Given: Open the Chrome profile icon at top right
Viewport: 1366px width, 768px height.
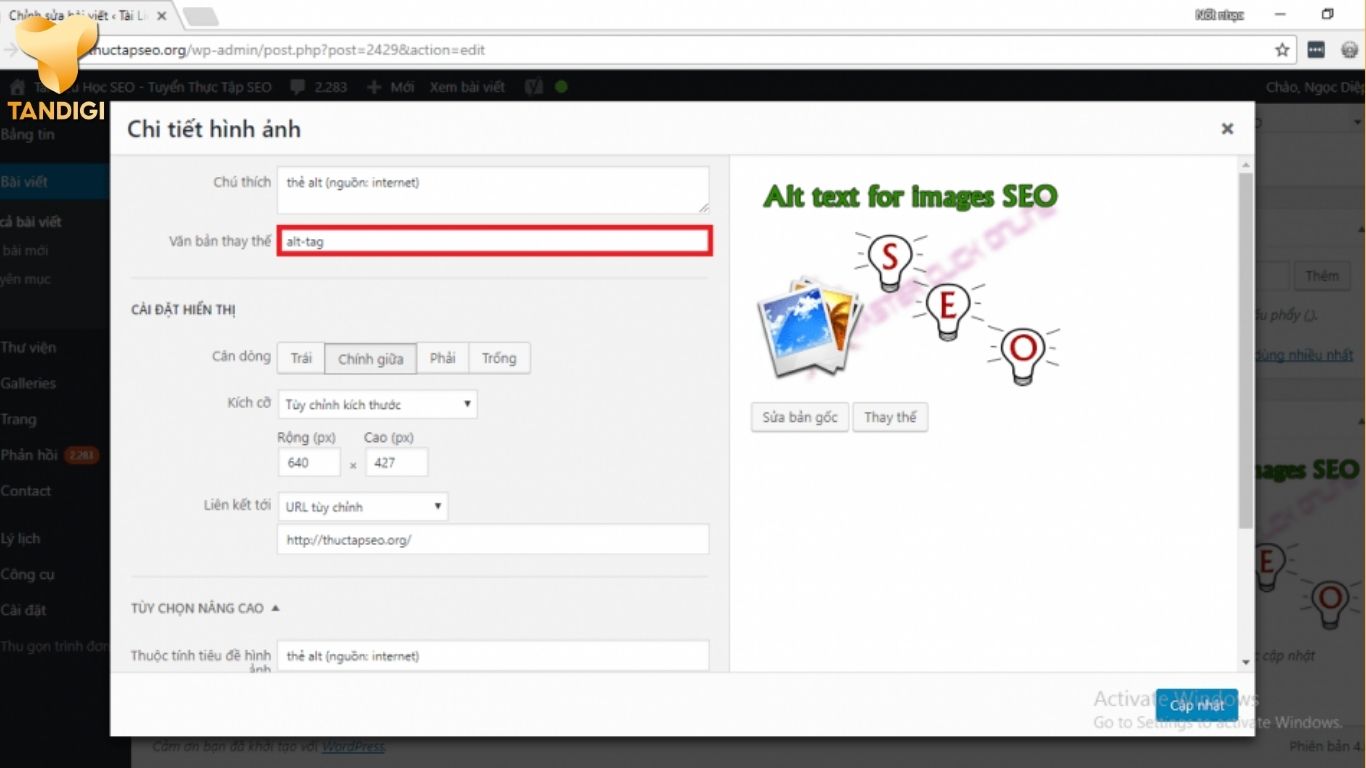Looking at the screenshot, I should click(1349, 50).
